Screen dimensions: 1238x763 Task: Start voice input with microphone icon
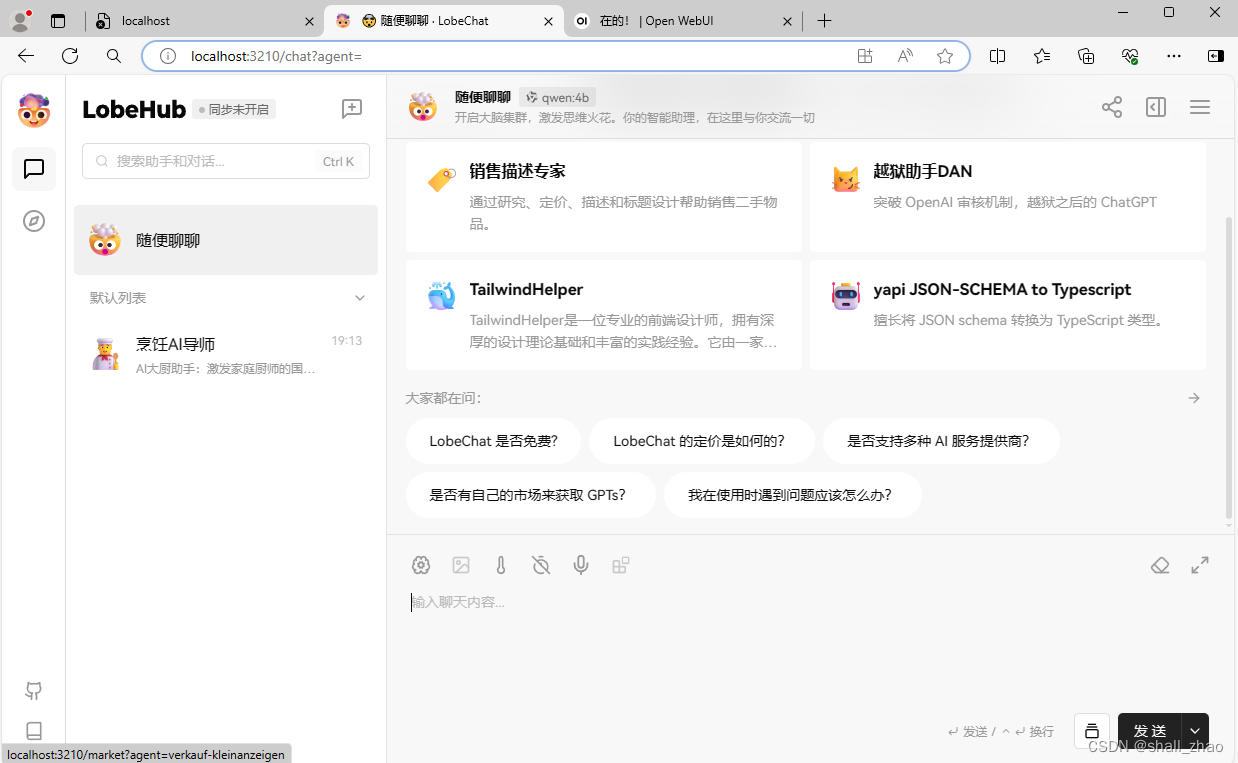(x=581, y=565)
